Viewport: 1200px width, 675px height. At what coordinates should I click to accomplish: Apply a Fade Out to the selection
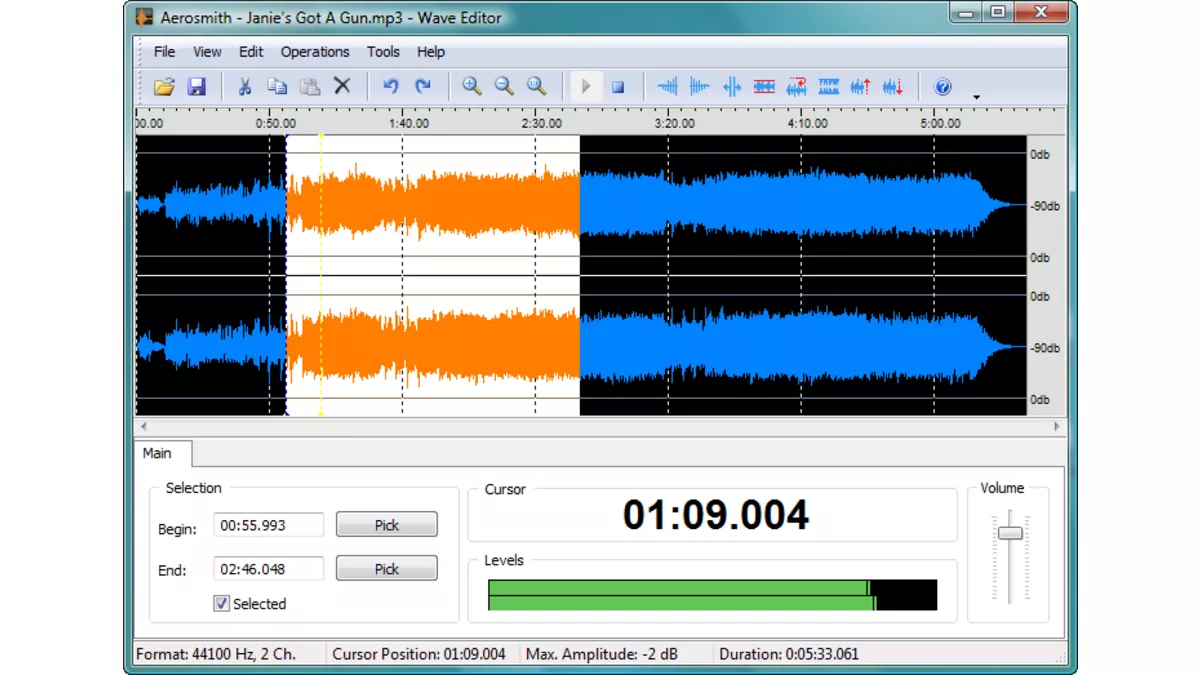[x=700, y=86]
